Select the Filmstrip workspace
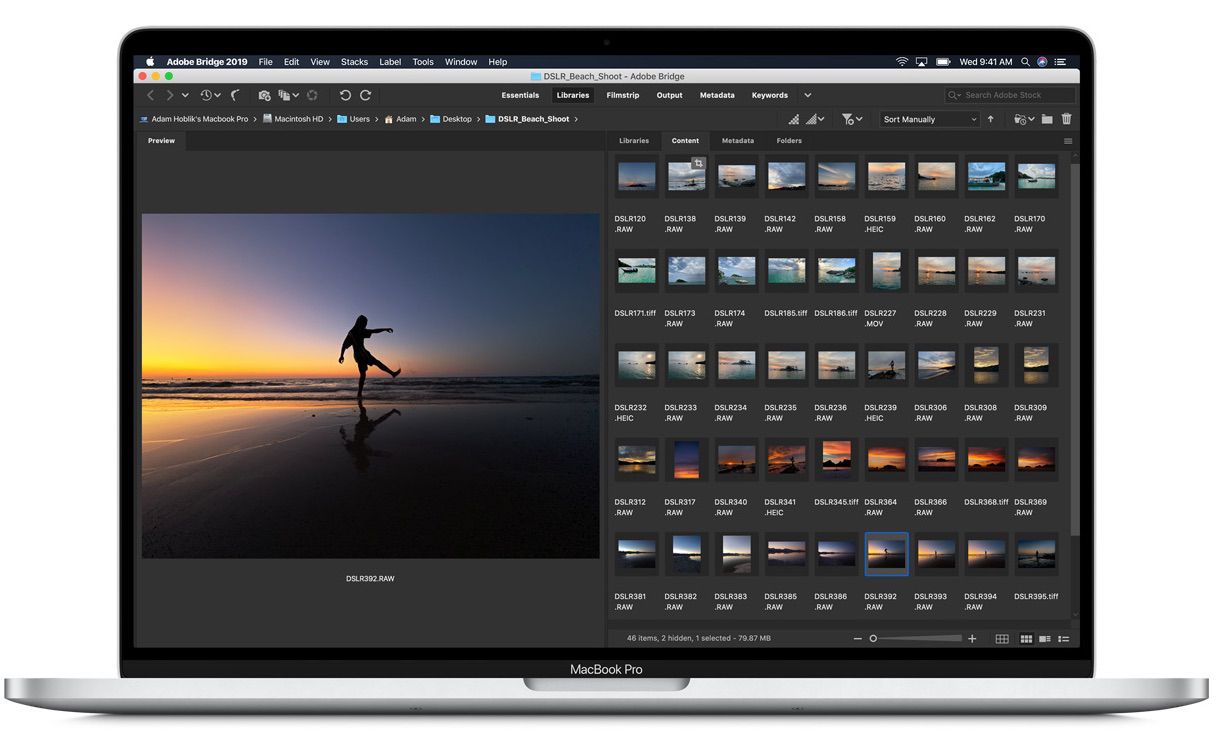Screen dimensions: 1217x745 tap(622, 95)
